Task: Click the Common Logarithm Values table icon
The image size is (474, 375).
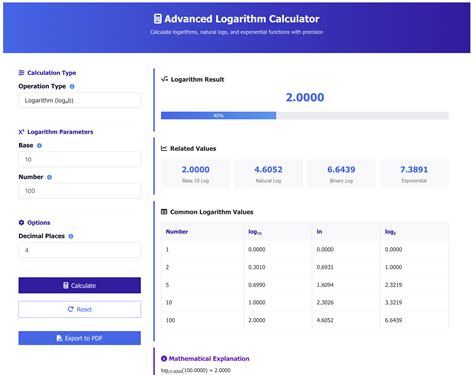Action: pyautogui.click(x=164, y=212)
